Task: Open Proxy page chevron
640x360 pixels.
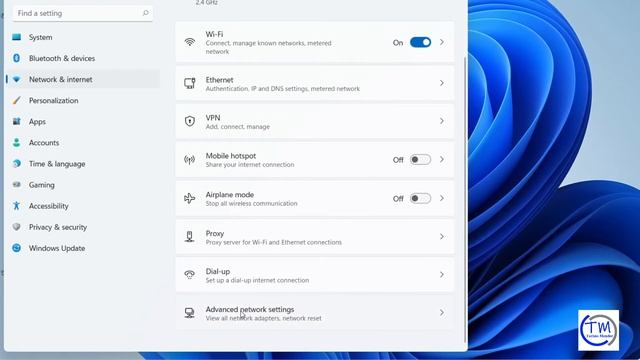Action: click(442, 237)
